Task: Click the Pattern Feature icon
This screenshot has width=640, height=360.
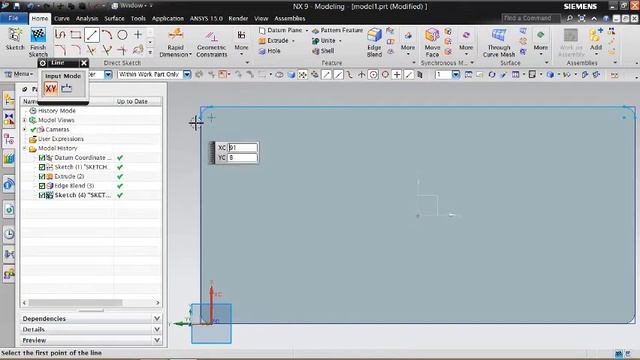Action: tap(316, 30)
